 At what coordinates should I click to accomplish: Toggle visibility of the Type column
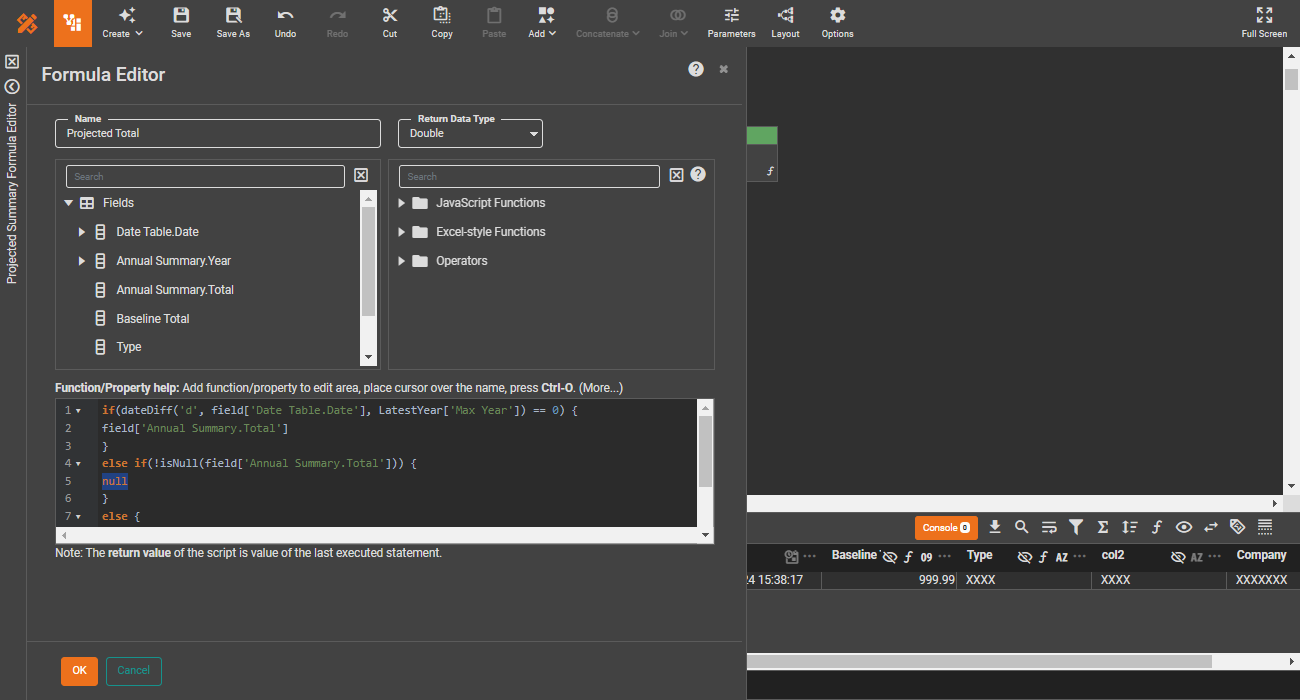(1024, 557)
